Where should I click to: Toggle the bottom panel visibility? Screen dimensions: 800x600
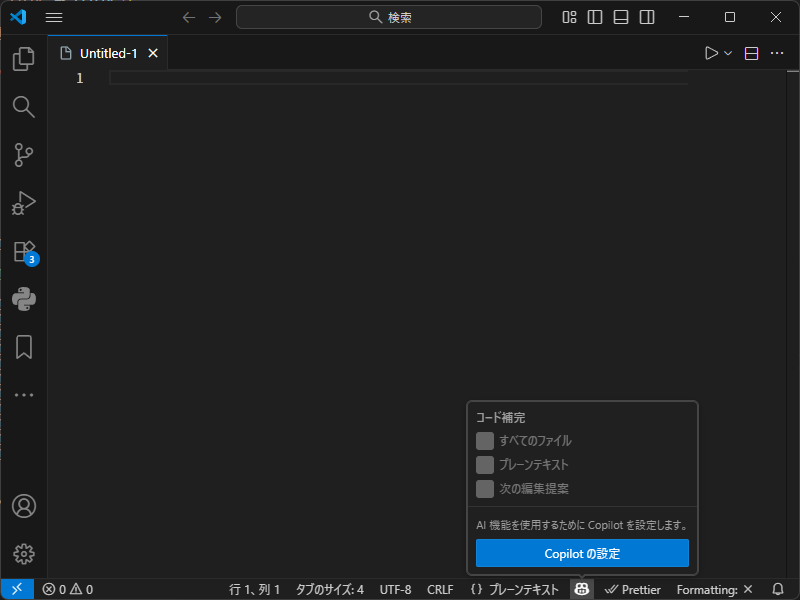[621, 17]
